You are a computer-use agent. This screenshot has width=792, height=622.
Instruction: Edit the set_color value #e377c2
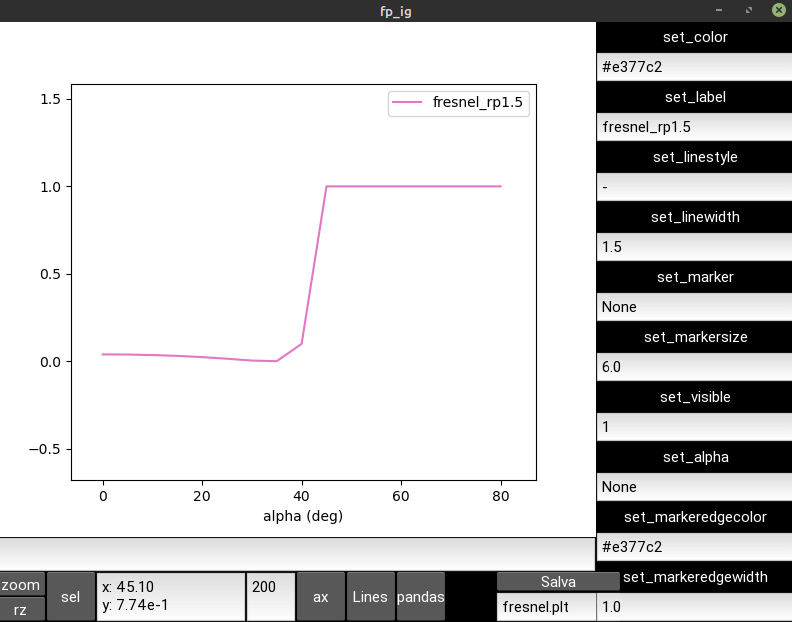[694, 67]
